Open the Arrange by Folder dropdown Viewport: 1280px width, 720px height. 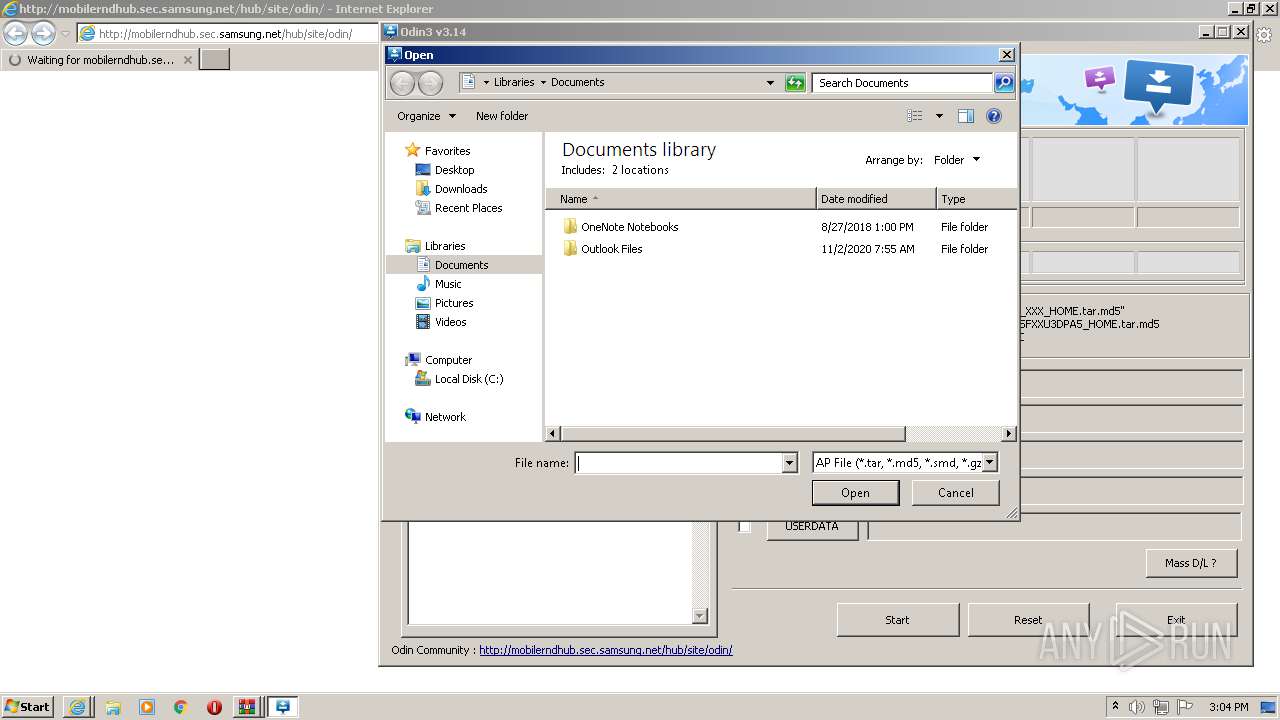point(957,160)
